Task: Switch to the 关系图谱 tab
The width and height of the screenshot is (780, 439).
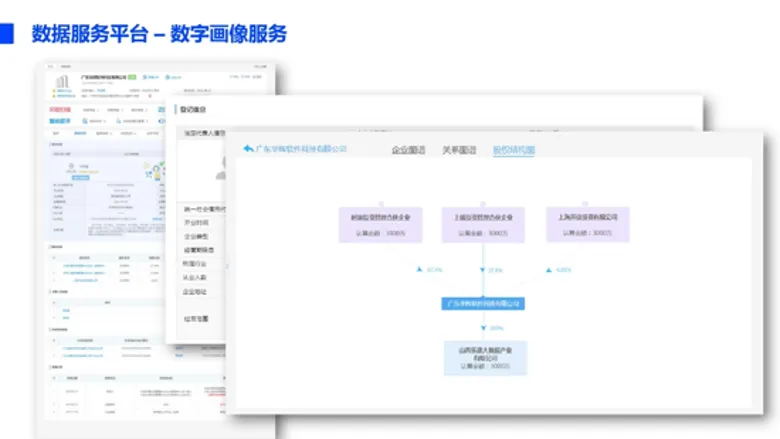Action: point(459,150)
